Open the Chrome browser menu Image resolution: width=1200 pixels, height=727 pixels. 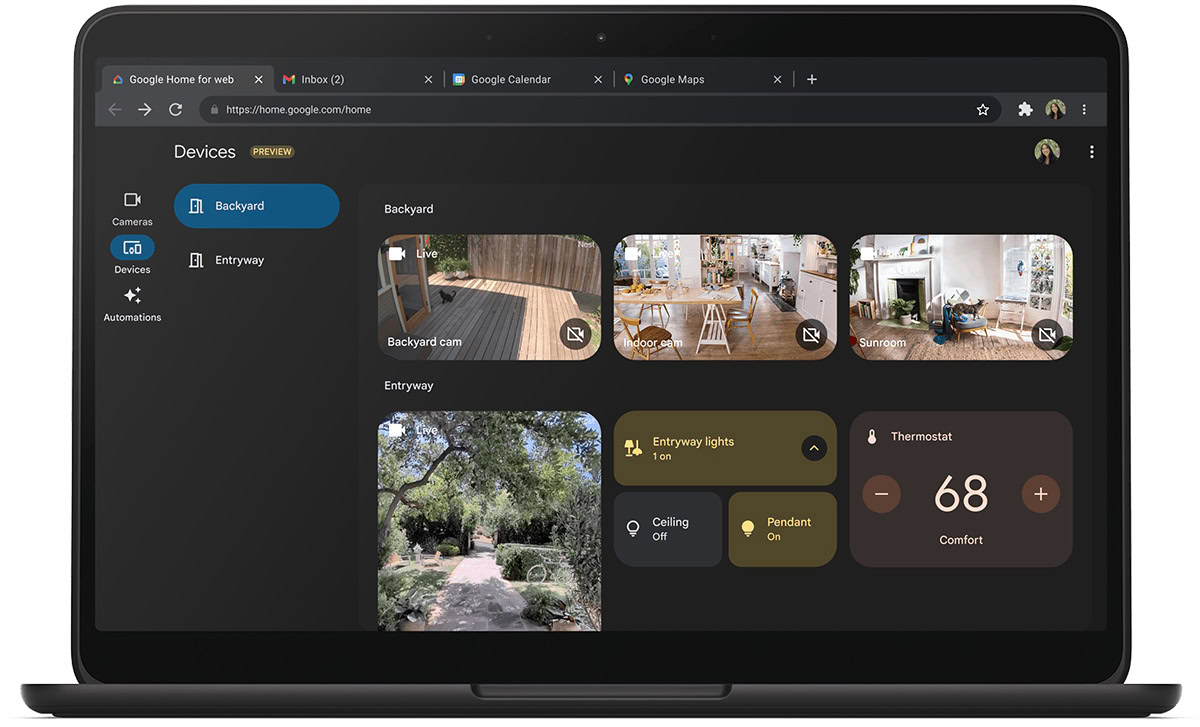1084,110
